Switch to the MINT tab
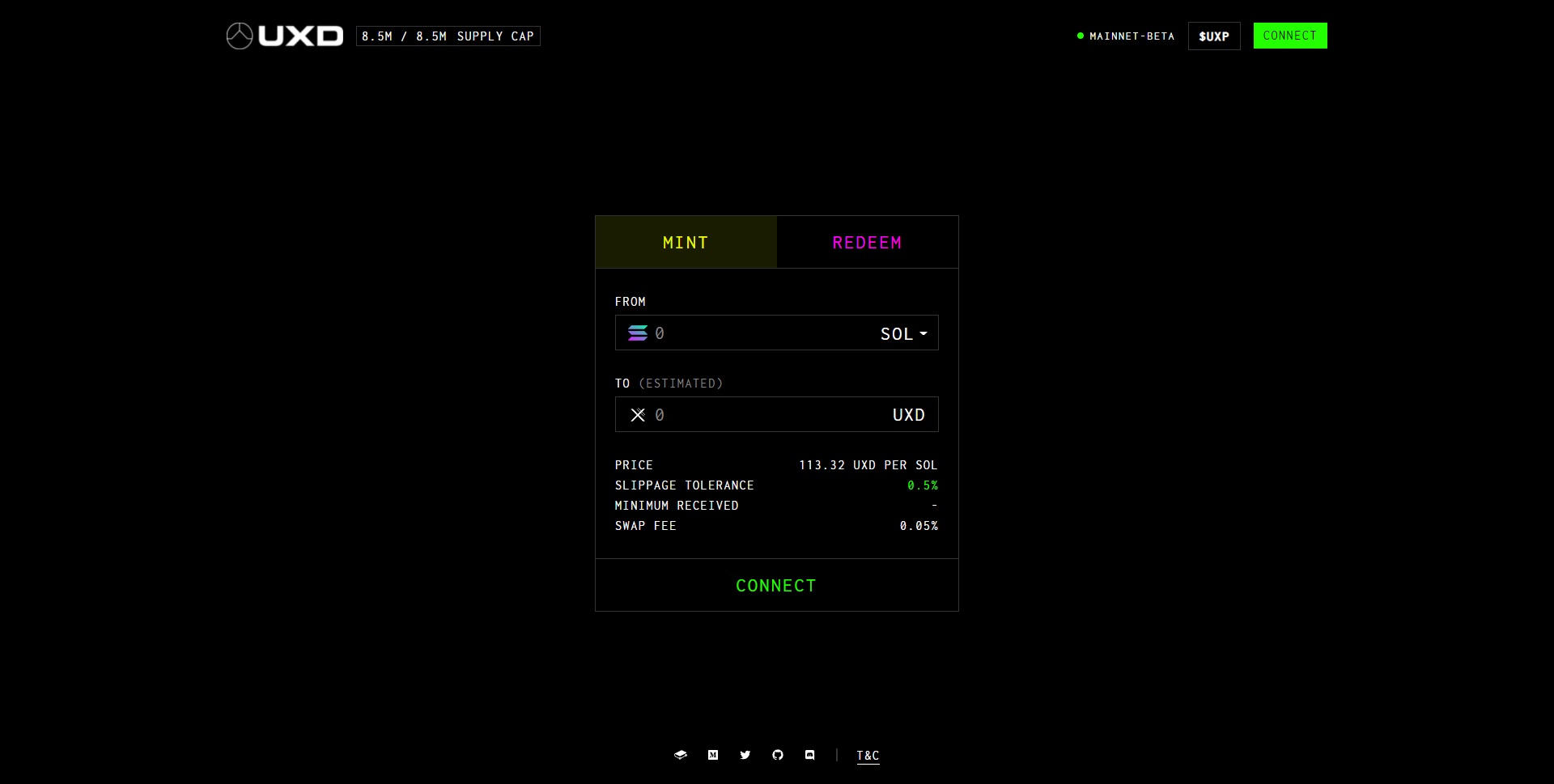Viewport: 1554px width, 784px height. pyautogui.click(x=686, y=242)
